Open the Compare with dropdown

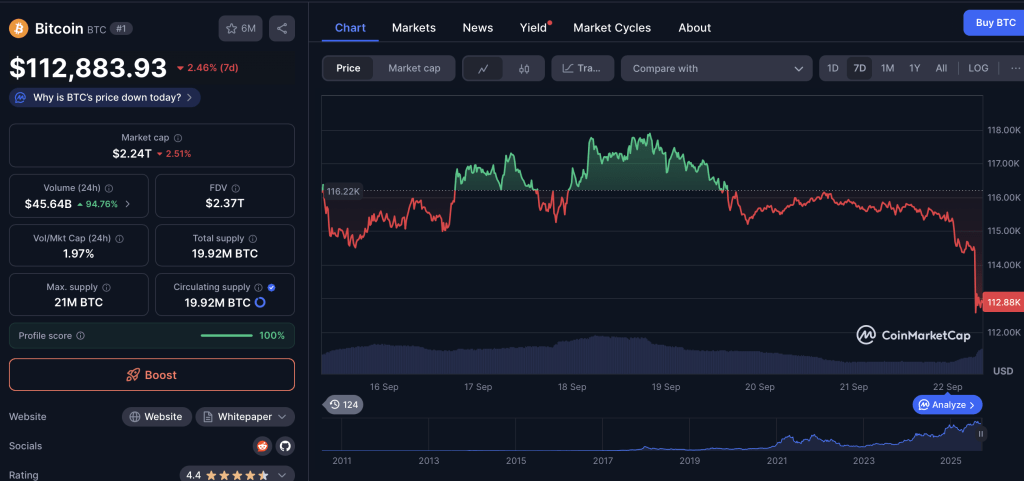click(716, 69)
